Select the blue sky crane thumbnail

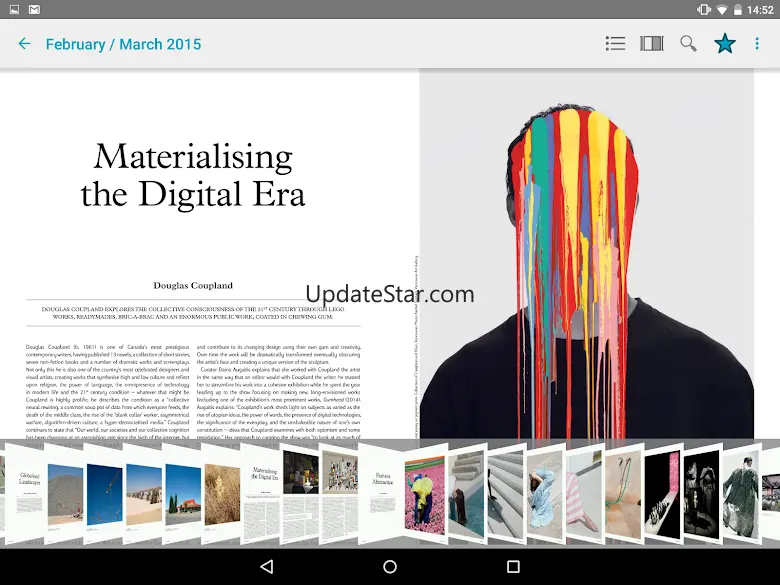pos(104,493)
